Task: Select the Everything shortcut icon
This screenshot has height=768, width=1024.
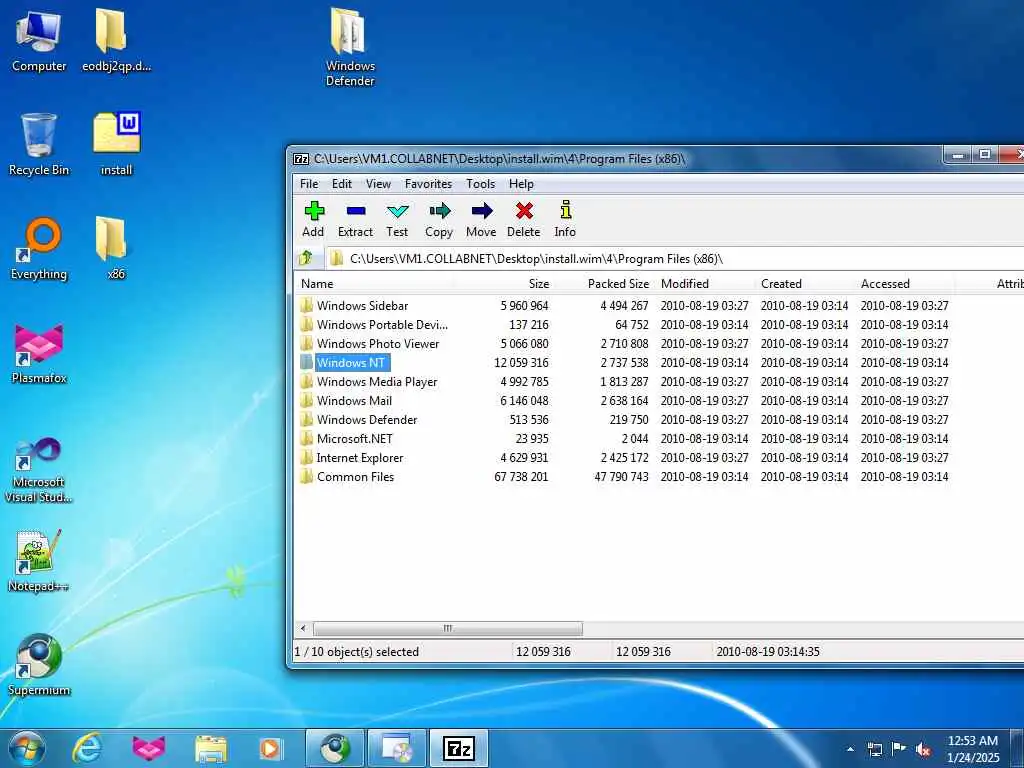Action: tap(39, 249)
